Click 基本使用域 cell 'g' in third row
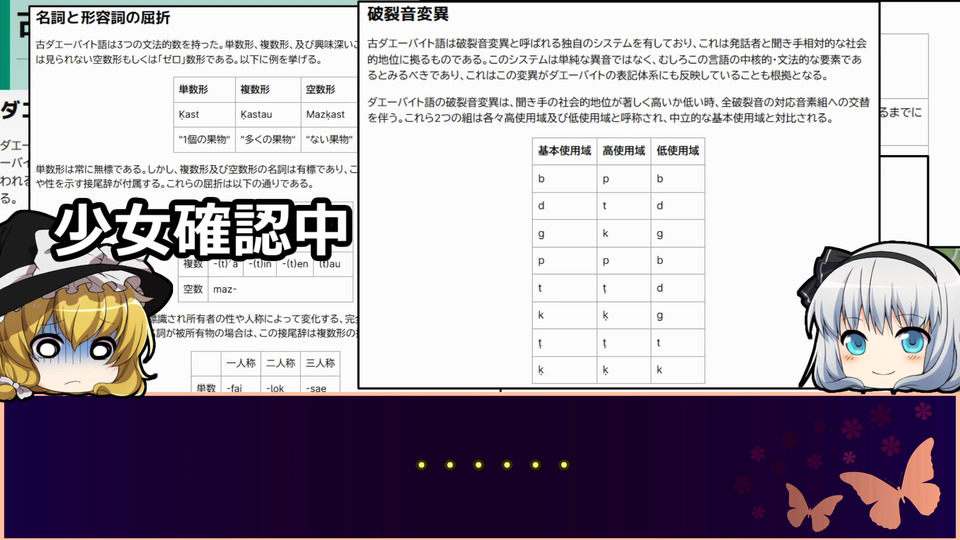The image size is (960, 540). [x=564, y=233]
